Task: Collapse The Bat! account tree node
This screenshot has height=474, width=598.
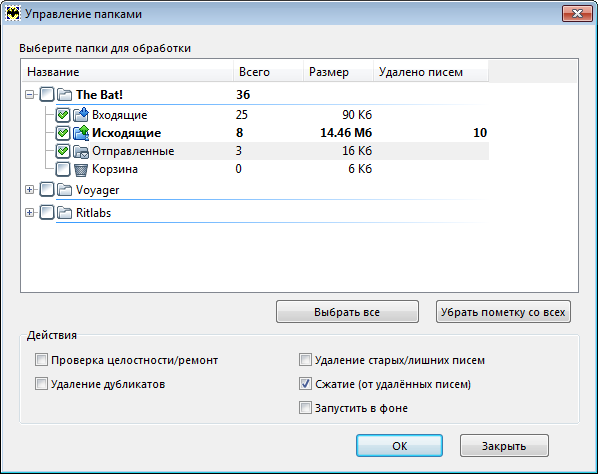Action: pos(29,94)
